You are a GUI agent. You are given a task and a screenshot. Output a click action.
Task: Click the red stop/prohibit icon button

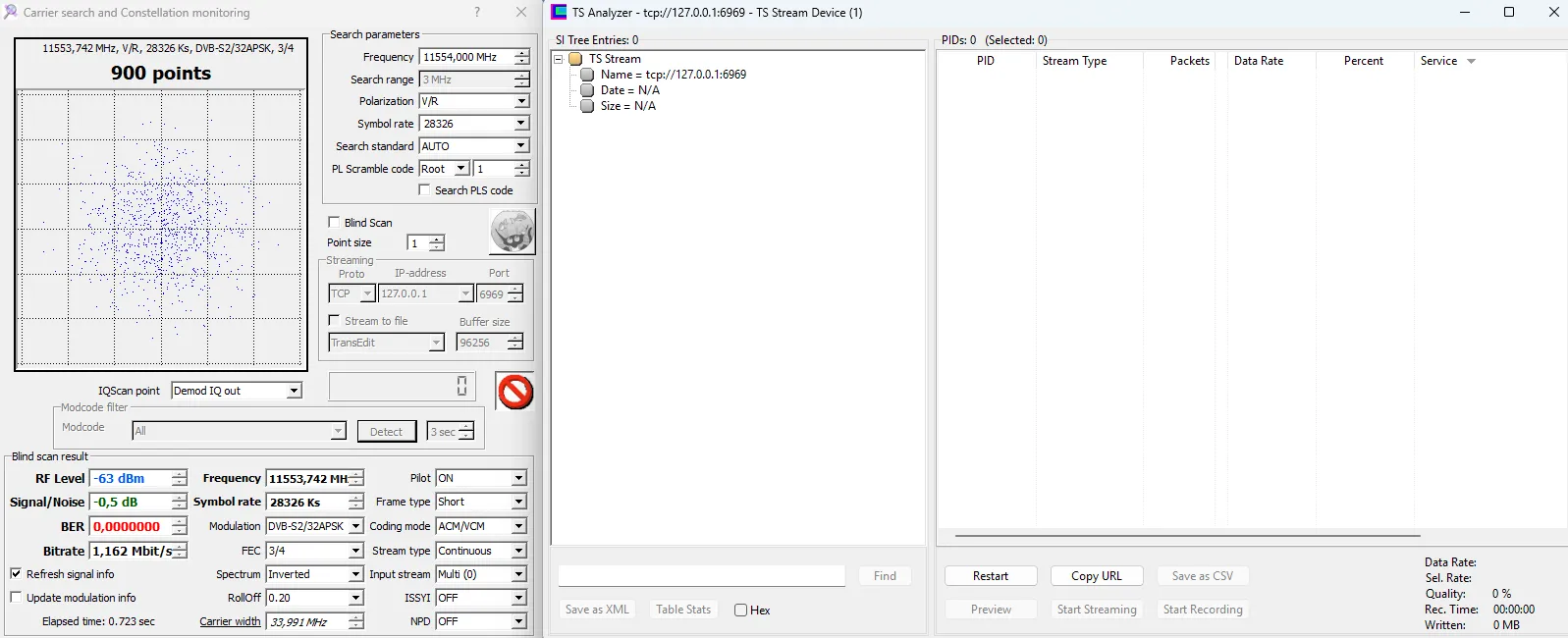(x=514, y=392)
